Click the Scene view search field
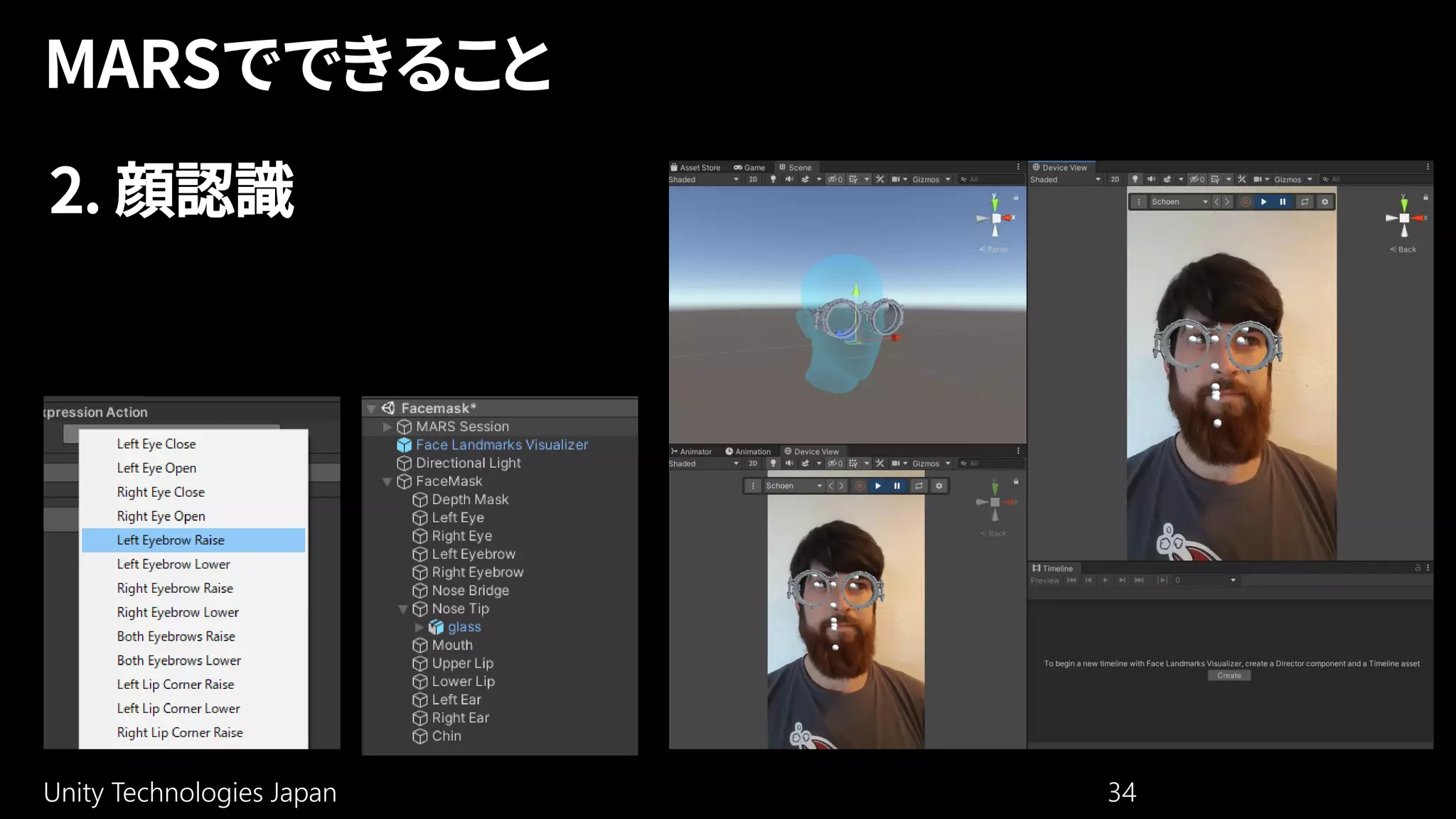 991,179
